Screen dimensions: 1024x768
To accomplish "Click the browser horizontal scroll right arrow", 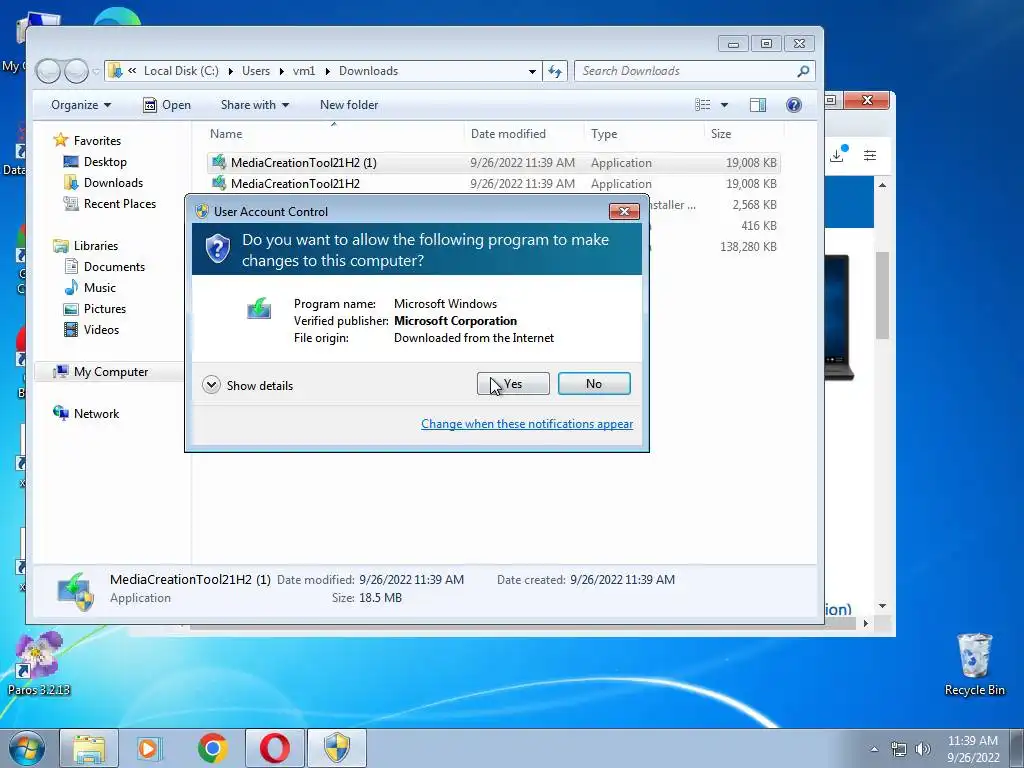I will point(866,624).
